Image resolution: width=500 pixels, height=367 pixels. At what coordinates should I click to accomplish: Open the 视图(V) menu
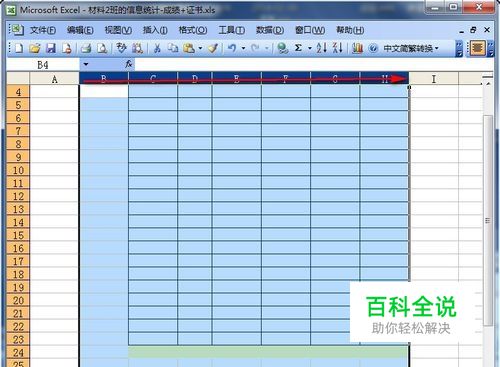point(118,30)
